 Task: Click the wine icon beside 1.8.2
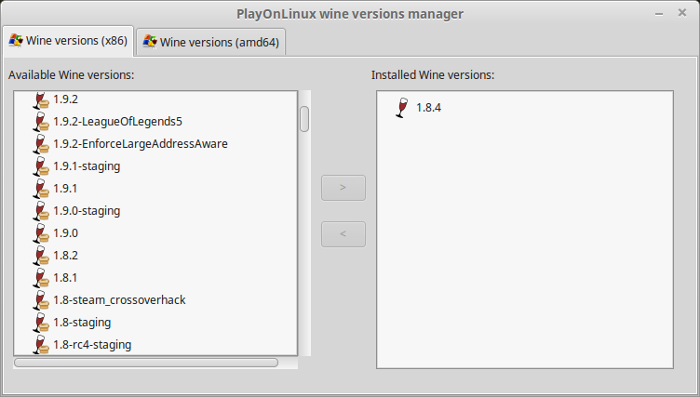(41, 255)
